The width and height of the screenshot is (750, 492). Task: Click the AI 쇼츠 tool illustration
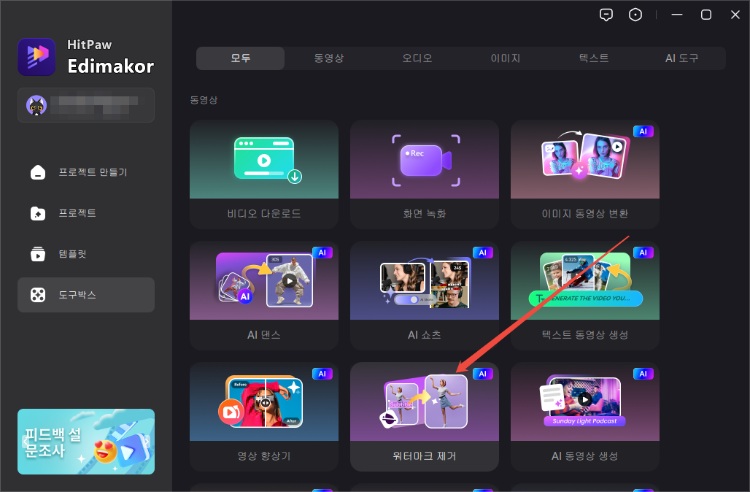424,281
